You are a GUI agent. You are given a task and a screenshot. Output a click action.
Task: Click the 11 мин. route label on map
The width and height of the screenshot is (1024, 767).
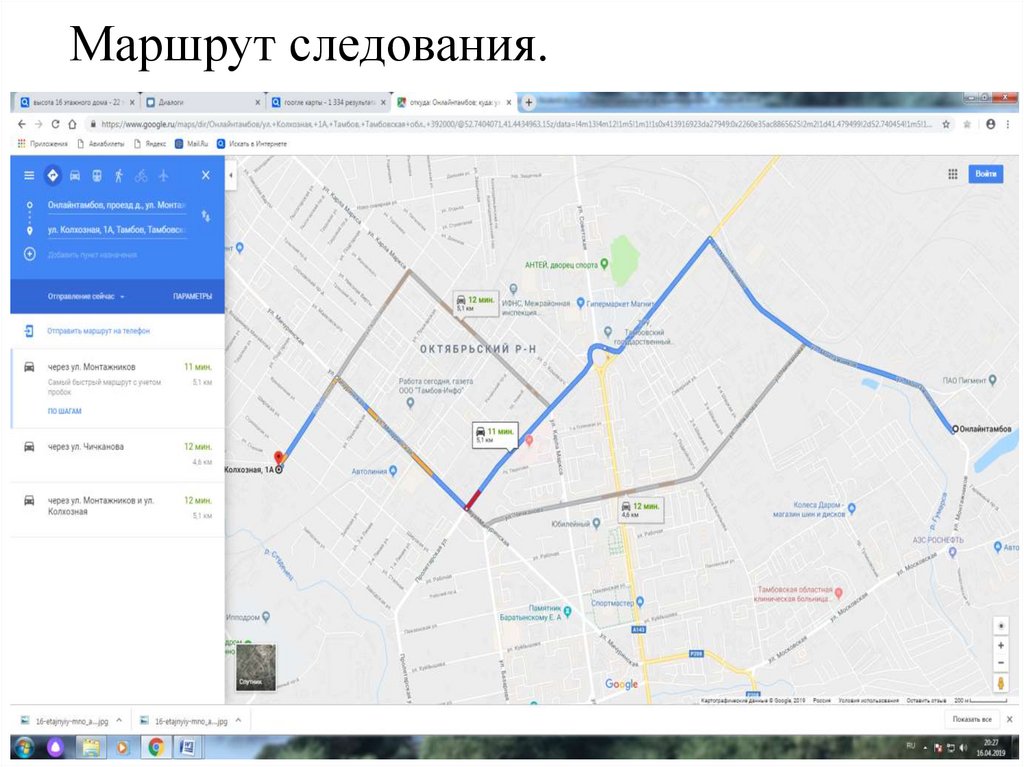[495, 435]
